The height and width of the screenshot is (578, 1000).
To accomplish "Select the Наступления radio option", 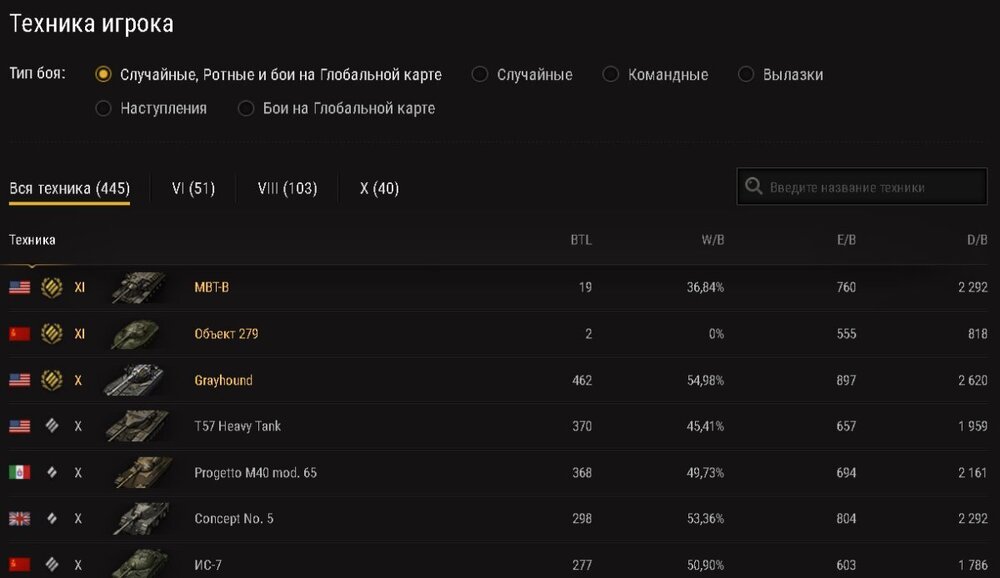I will click(x=103, y=108).
